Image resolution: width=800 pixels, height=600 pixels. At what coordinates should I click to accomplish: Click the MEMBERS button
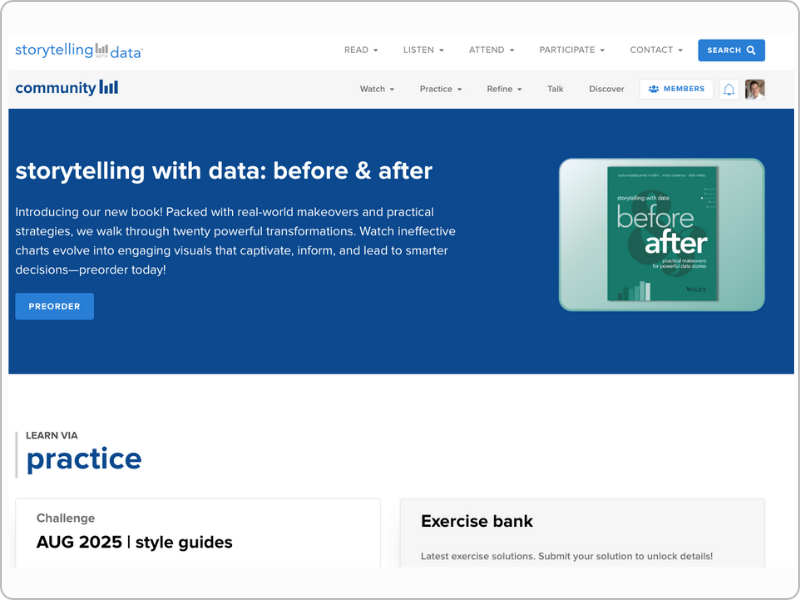(x=676, y=89)
